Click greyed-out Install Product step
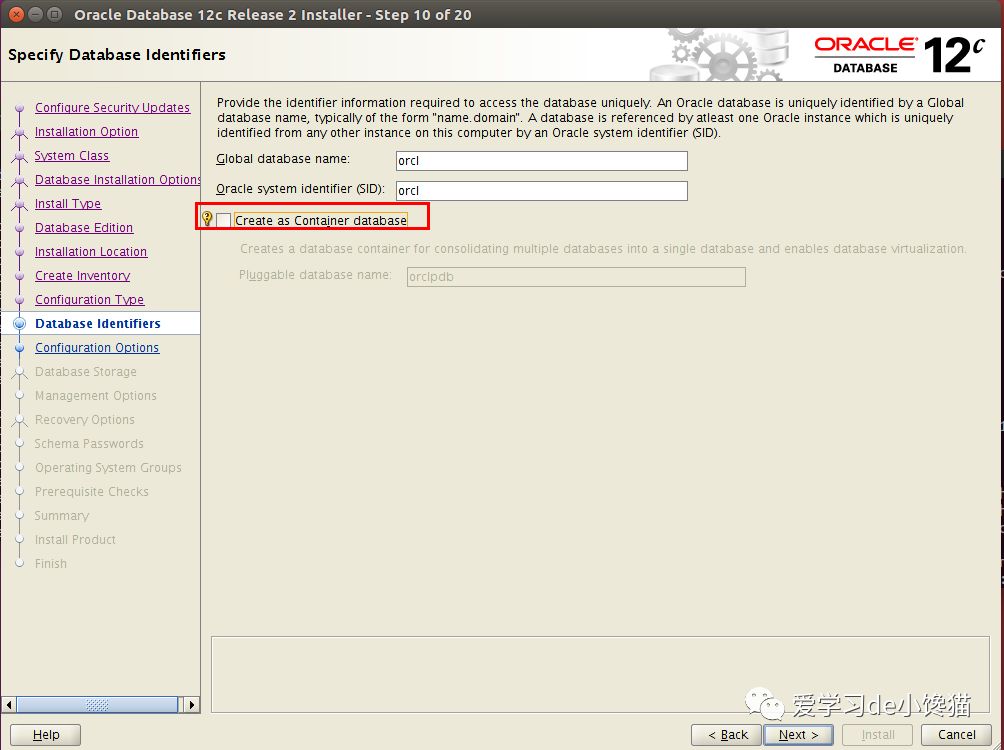 76,540
